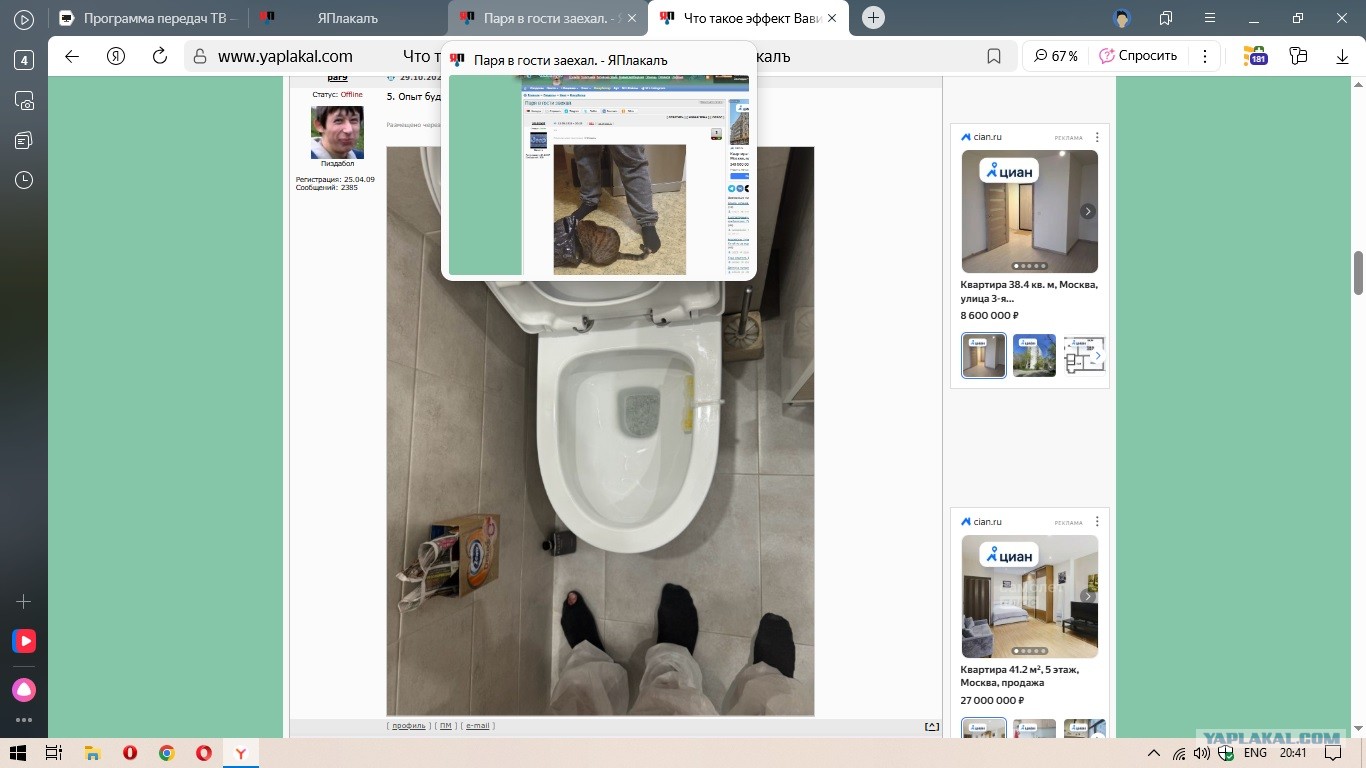The image size is (1366, 768).
Task: Select the first thumbnail under the 38.4 ad
Action: [x=984, y=355]
